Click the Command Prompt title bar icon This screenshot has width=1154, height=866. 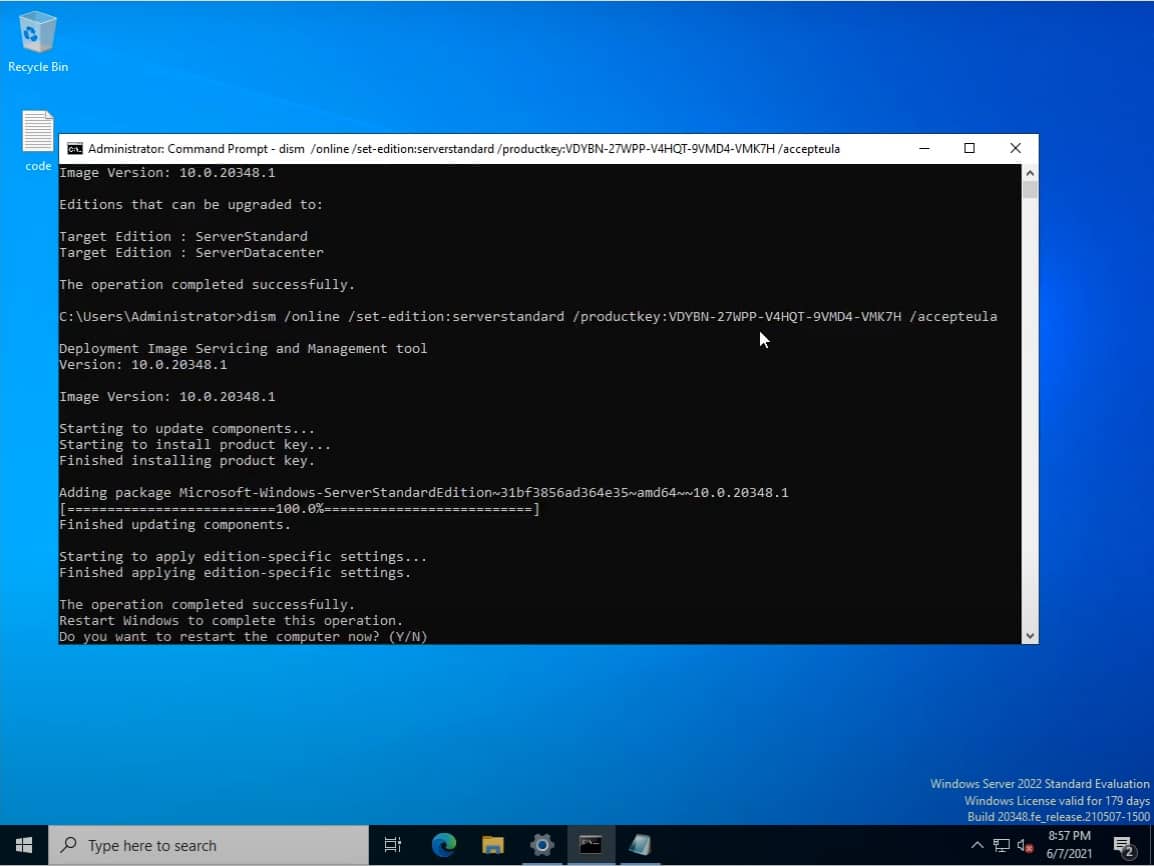tap(76, 148)
